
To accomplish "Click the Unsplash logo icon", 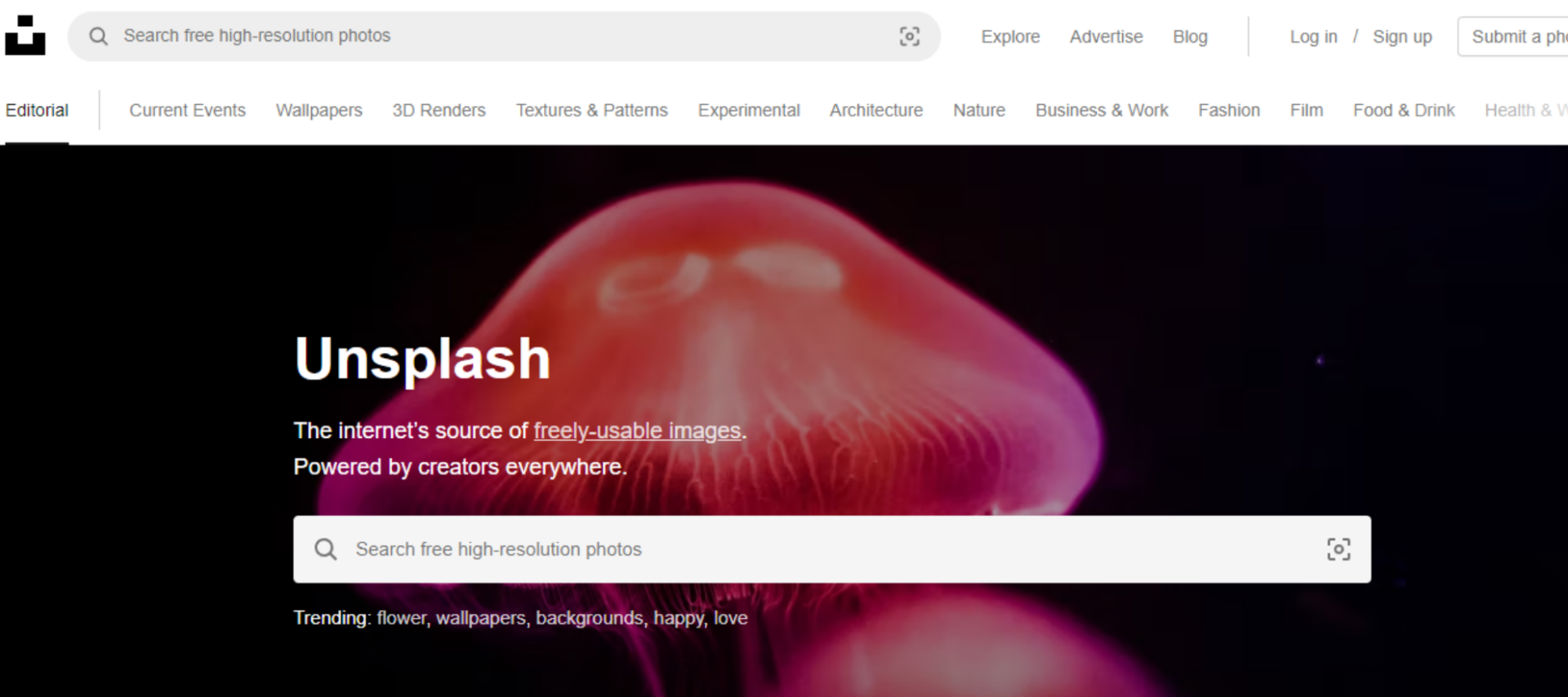I will pos(25,36).
